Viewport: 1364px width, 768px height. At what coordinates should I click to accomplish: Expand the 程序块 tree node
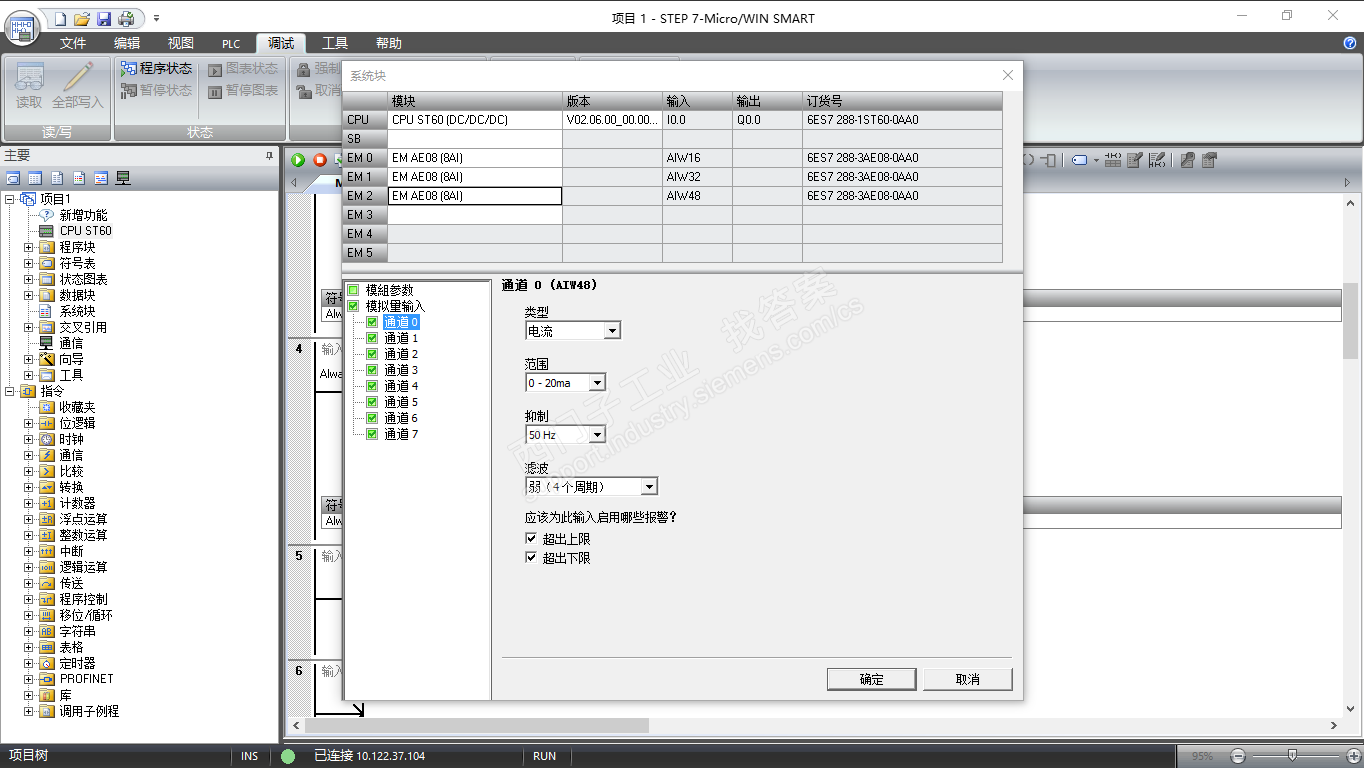[29, 247]
